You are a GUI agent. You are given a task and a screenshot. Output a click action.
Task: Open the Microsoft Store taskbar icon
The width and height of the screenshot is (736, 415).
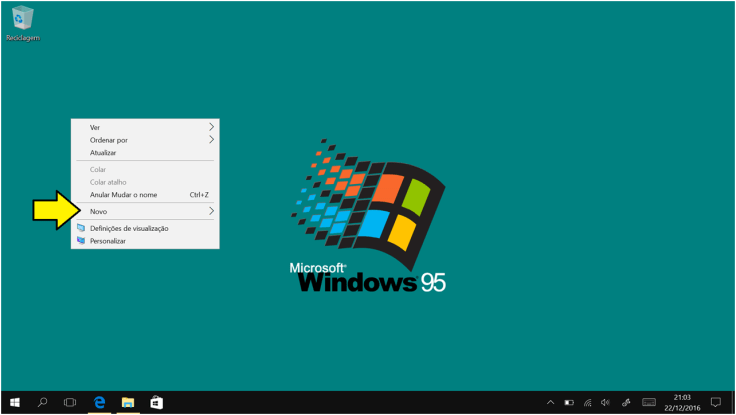(156, 402)
